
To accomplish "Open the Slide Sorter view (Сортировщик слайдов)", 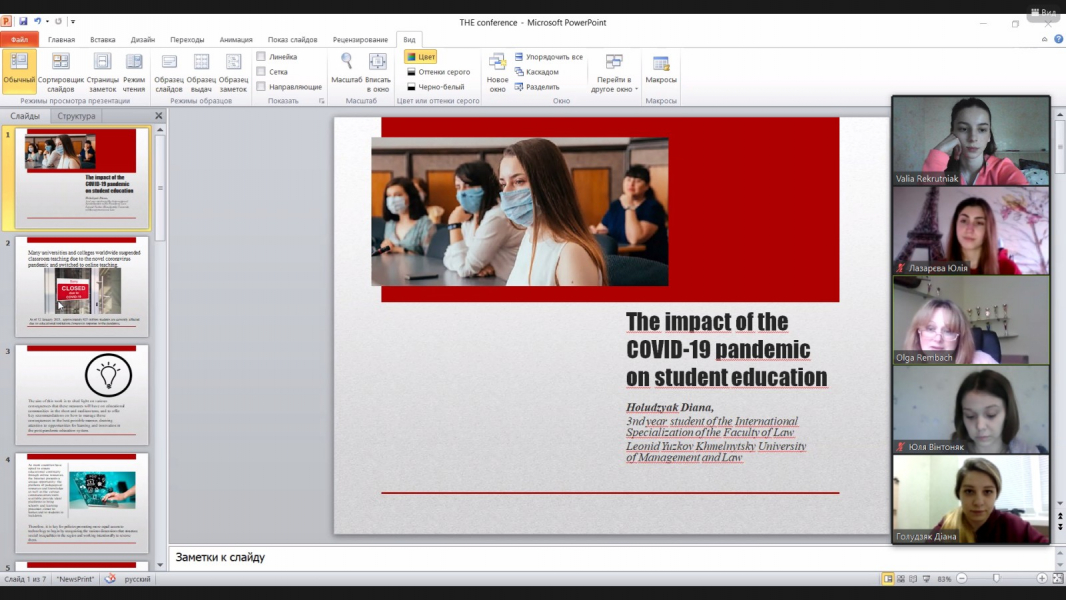I will [x=61, y=70].
